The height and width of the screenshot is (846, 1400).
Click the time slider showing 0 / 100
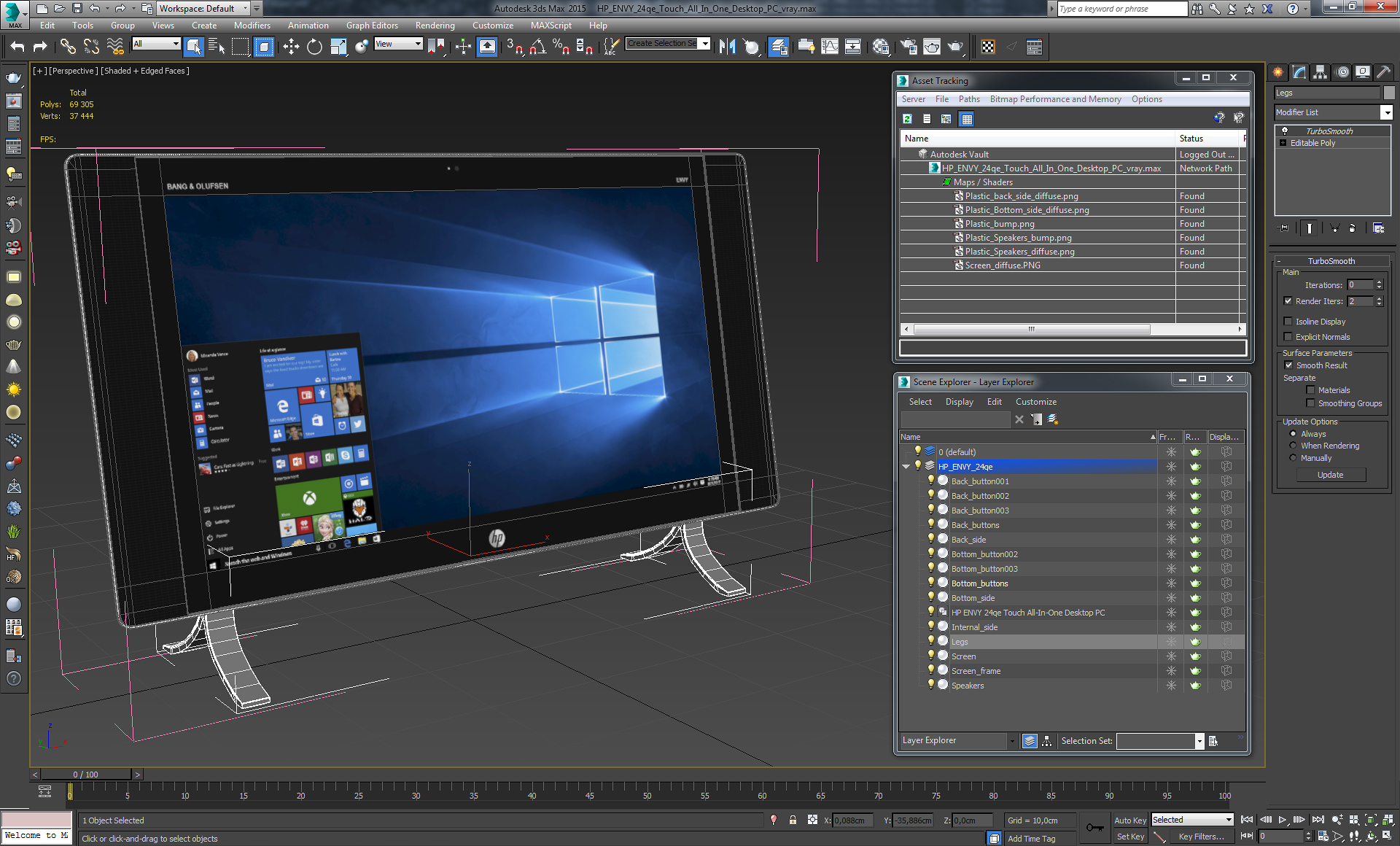point(85,775)
